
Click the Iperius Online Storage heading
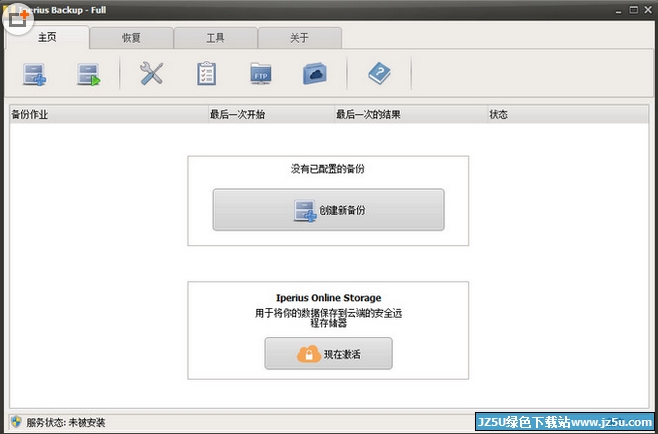(x=329, y=298)
